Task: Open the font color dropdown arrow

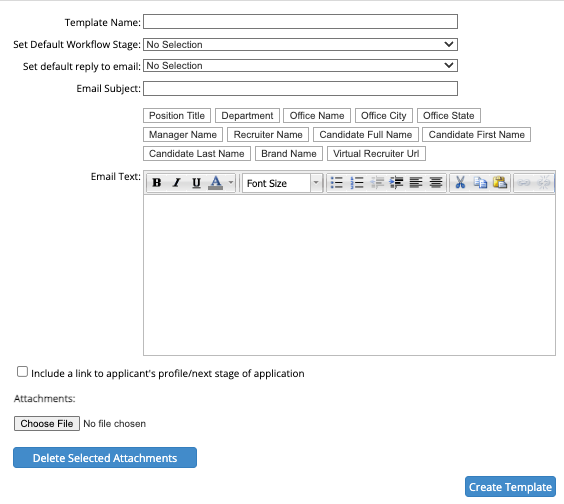Action: point(231,183)
